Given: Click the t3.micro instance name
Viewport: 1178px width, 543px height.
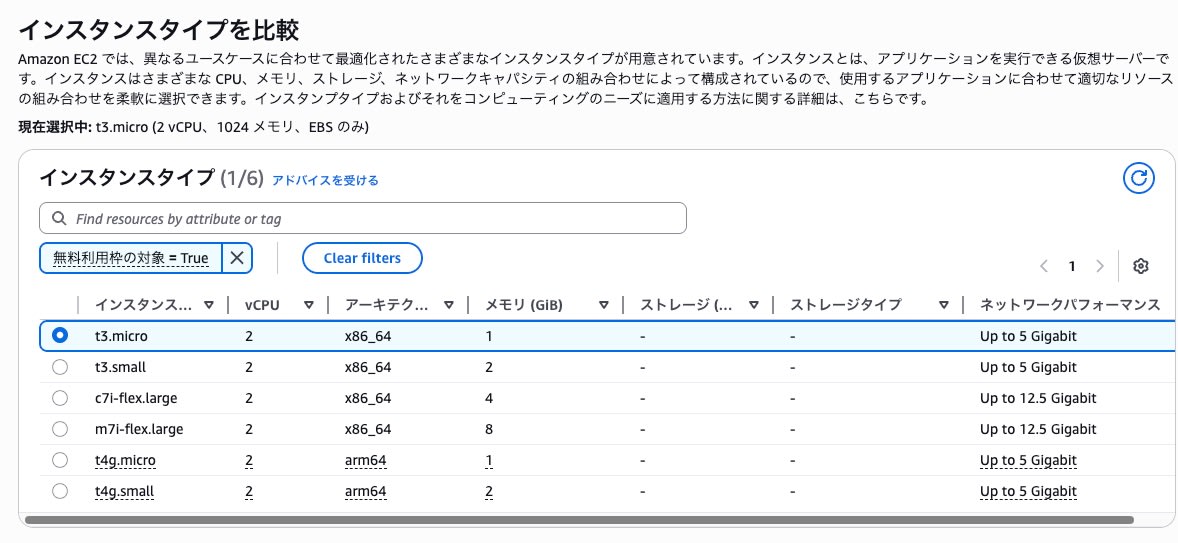Looking at the screenshot, I should click(121, 336).
